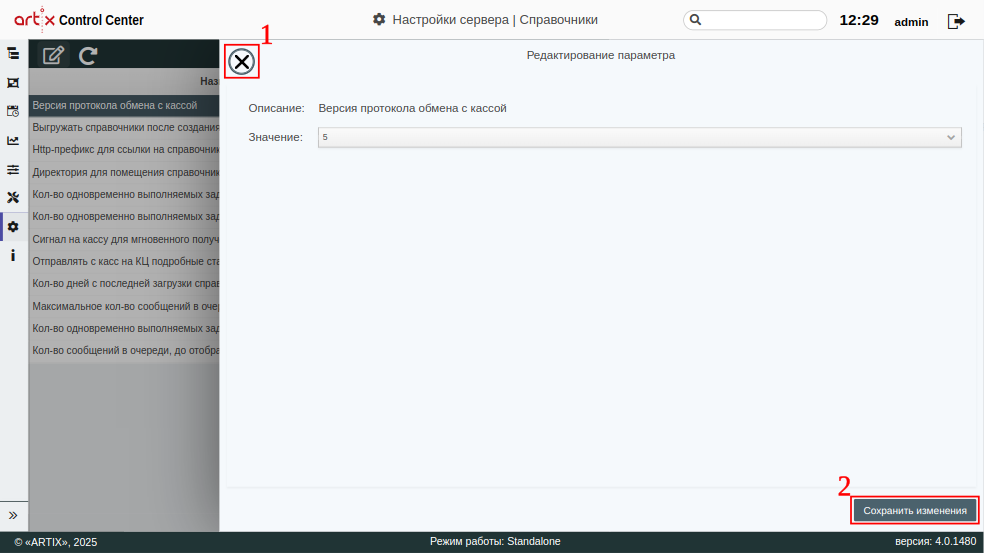Screen dimensions: 984x553
Task: Click the edit parameter pencil icon
Action: point(54,56)
